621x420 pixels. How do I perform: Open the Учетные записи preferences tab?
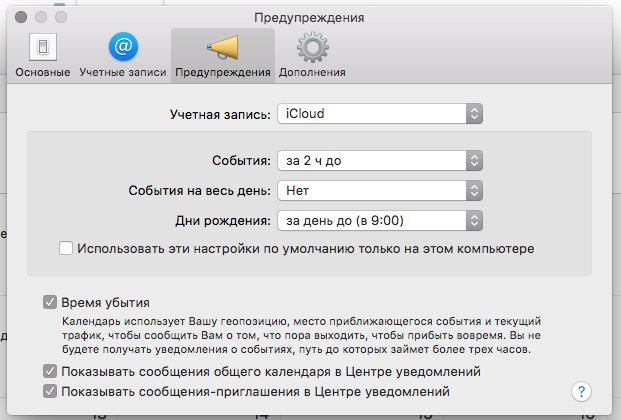pyautogui.click(x=123, y=55)
